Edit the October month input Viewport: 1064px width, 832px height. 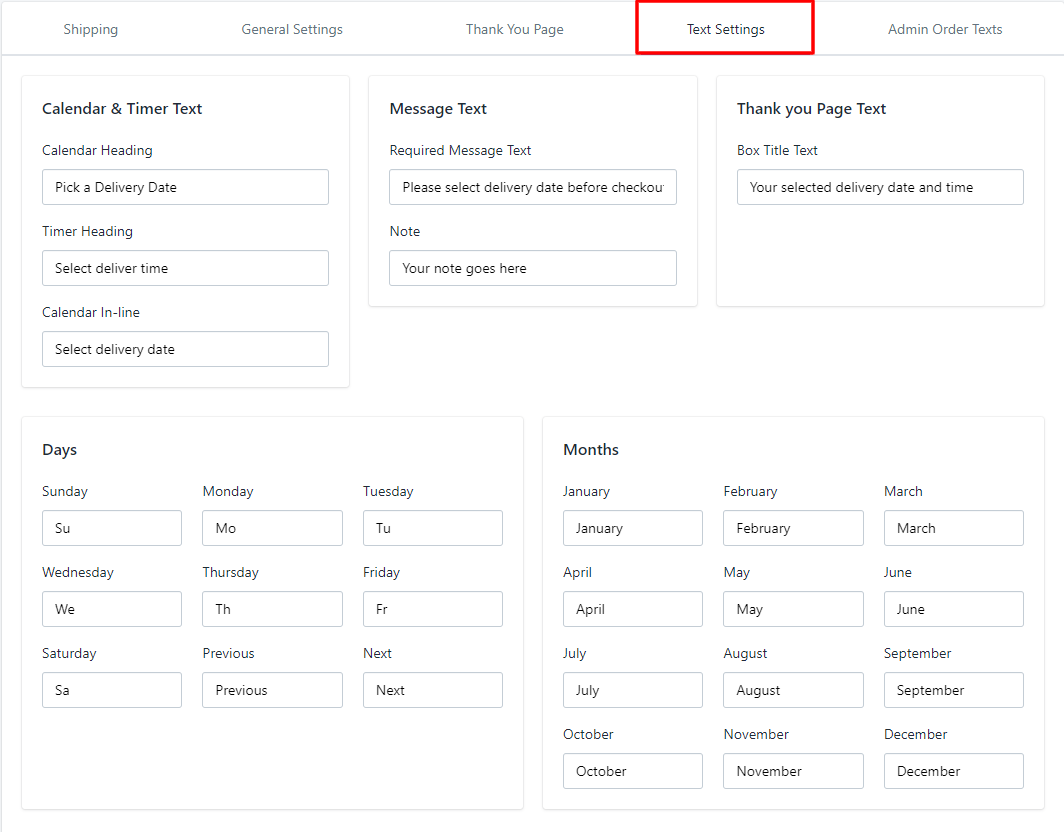click(633, 771)
